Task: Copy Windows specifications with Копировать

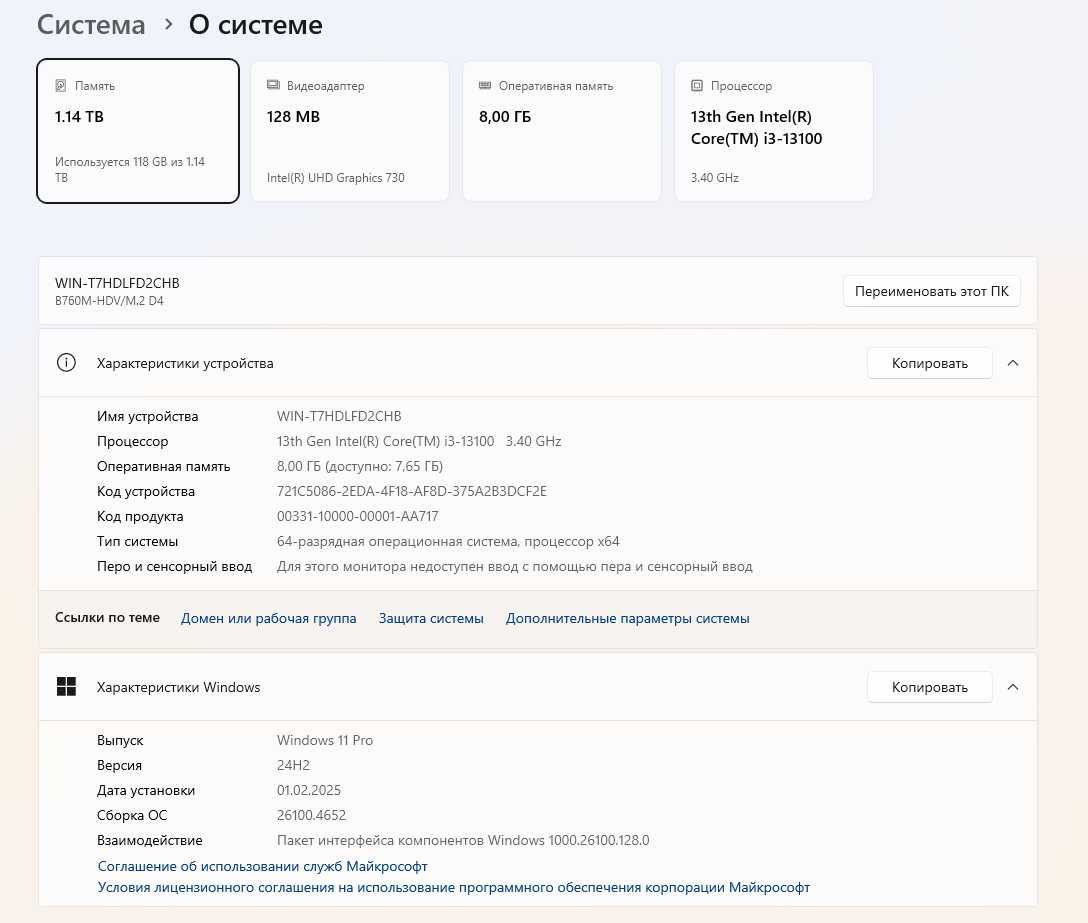Action: pyautogui.click(x=930, y=687)
